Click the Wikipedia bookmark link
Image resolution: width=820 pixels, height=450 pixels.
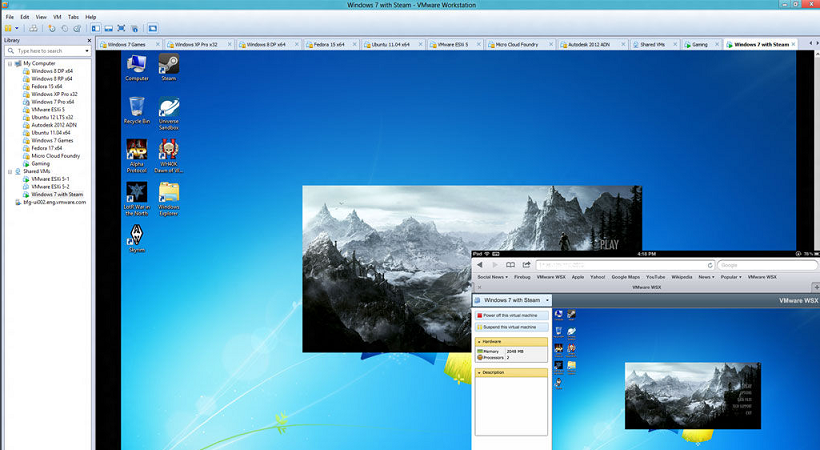click(681, 277)
